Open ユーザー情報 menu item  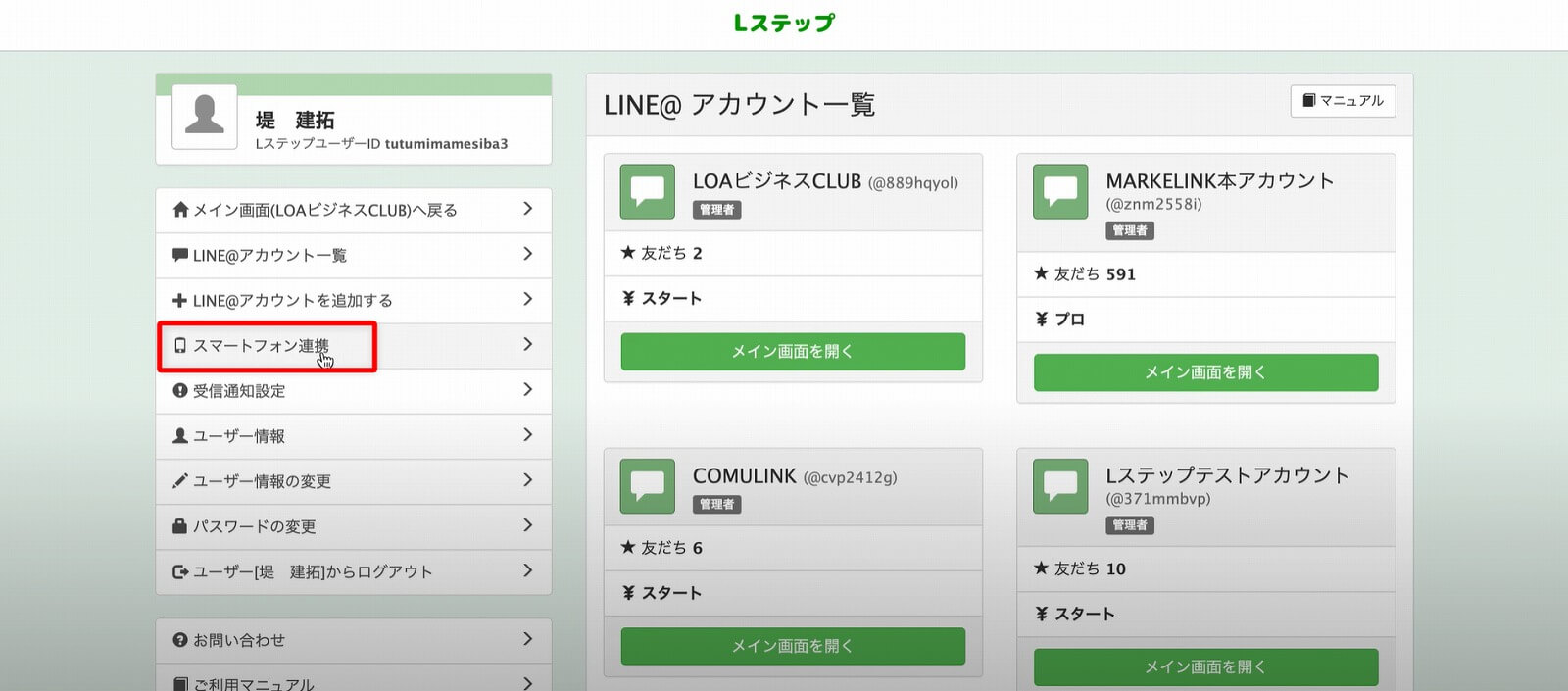pyautogui.click(x=354, y=436)
